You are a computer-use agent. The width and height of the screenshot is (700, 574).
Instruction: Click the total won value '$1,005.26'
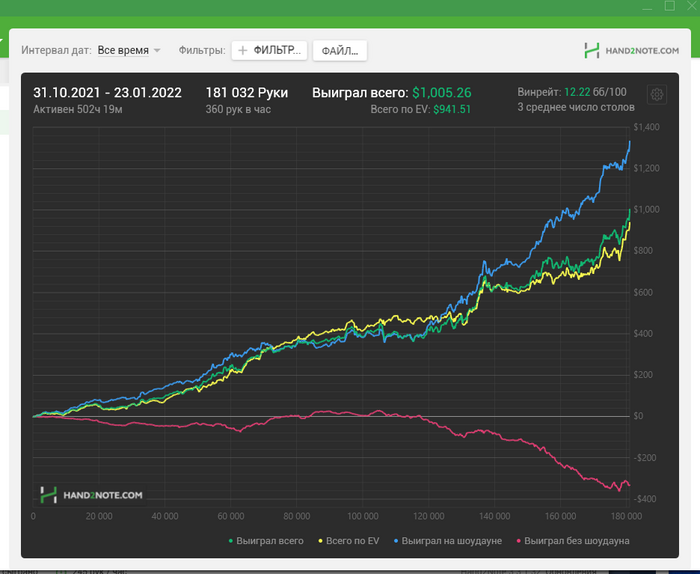pyautogui.click(x=442, y=93)
